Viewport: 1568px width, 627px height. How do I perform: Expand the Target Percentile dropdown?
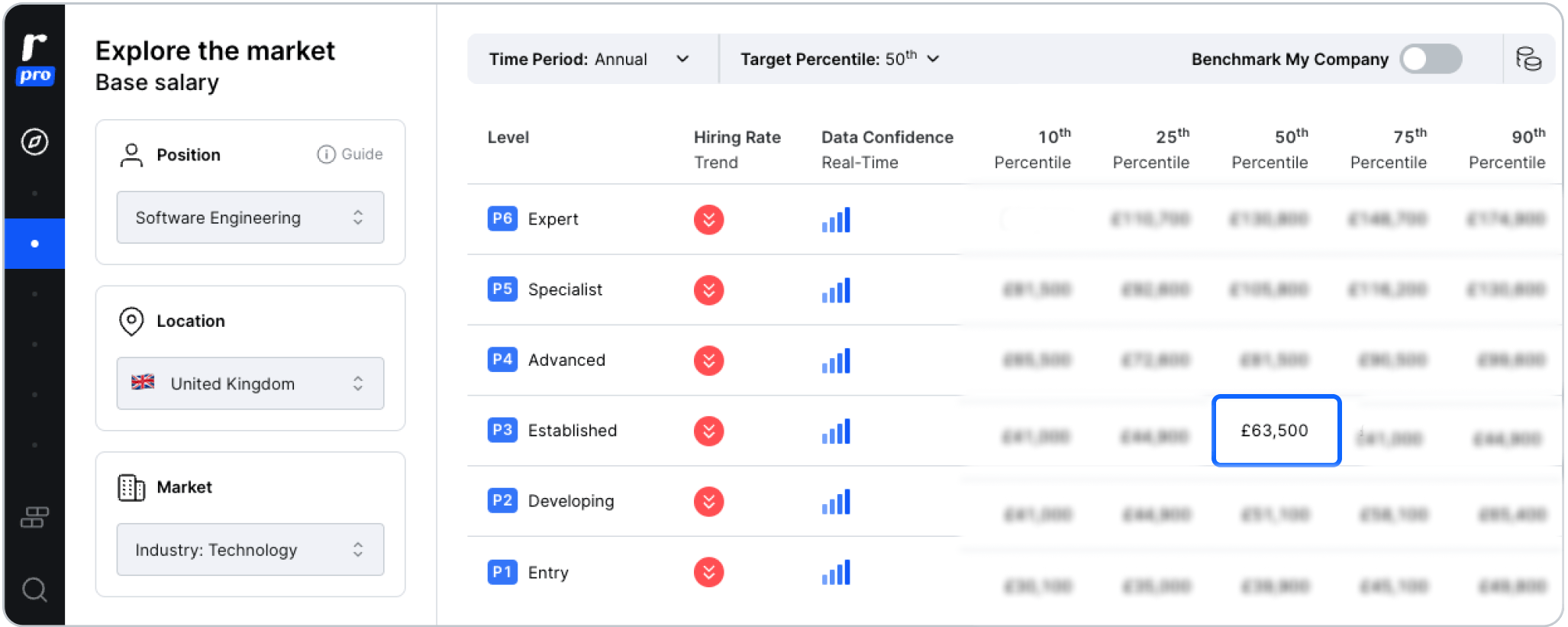pyautogui.click(x=840, y=59)
